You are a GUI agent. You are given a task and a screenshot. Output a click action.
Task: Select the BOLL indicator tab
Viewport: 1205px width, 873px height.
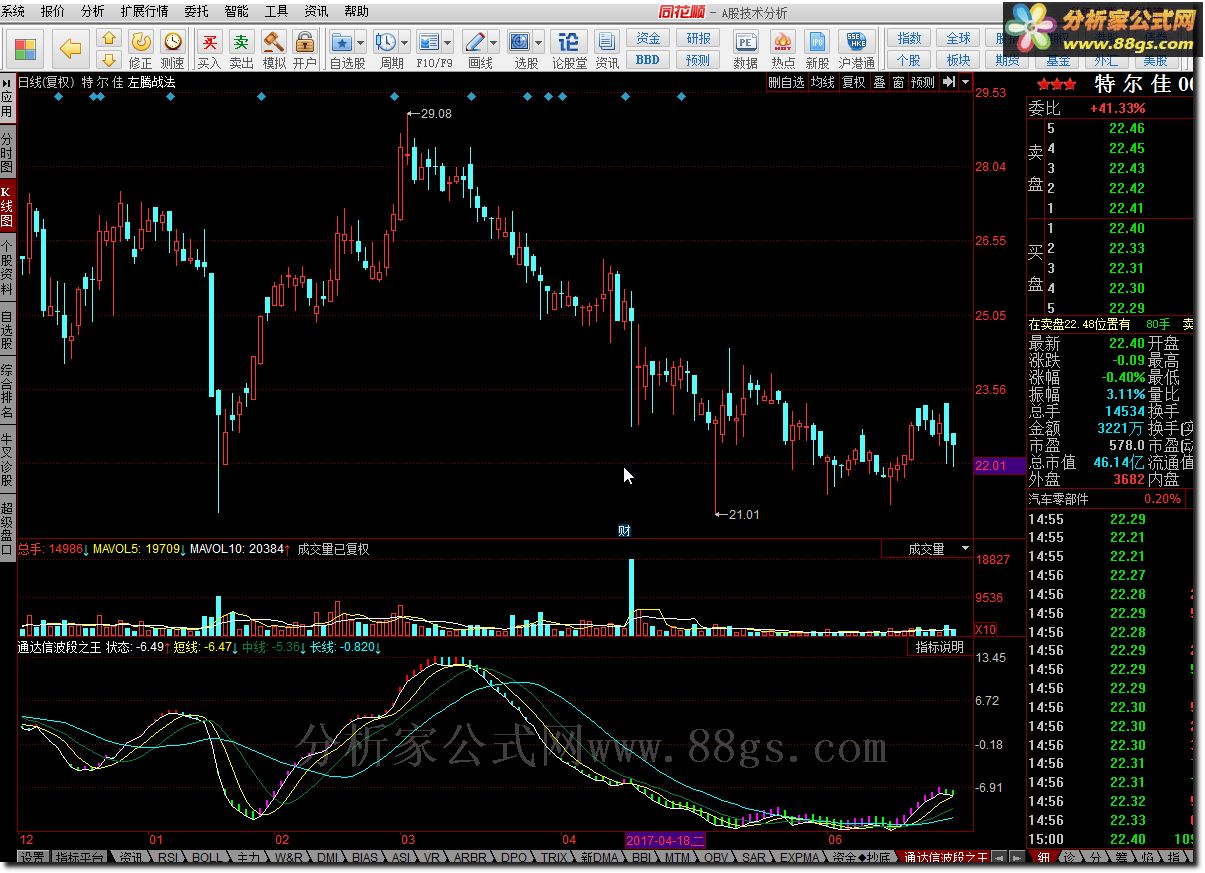click(207, 858)
